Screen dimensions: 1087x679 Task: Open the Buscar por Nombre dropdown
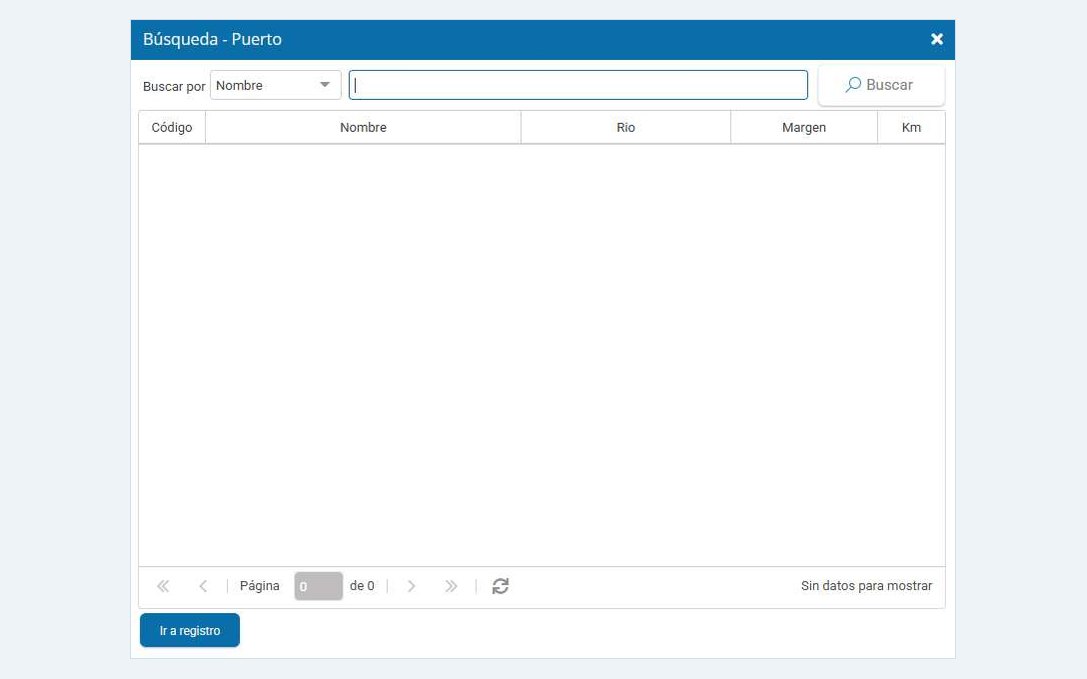[x=275, y=85]
